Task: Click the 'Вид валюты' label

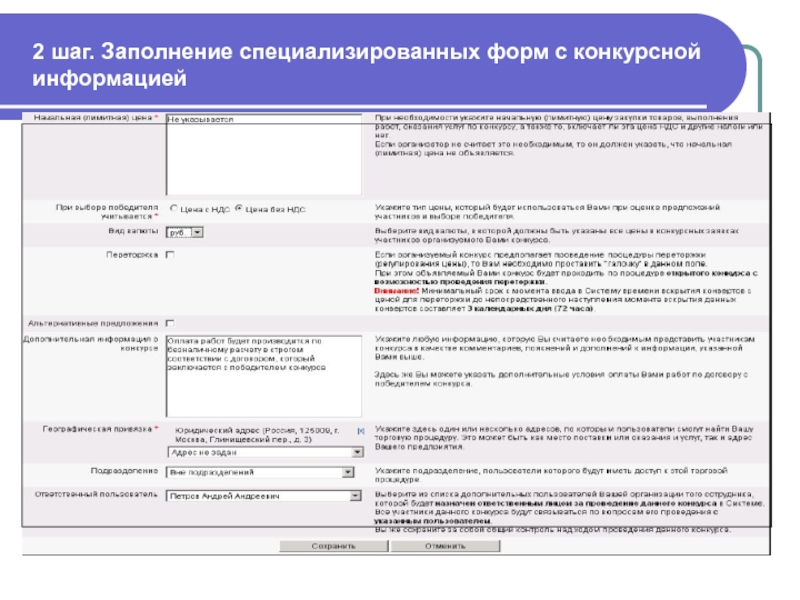Action: [133, 231]
